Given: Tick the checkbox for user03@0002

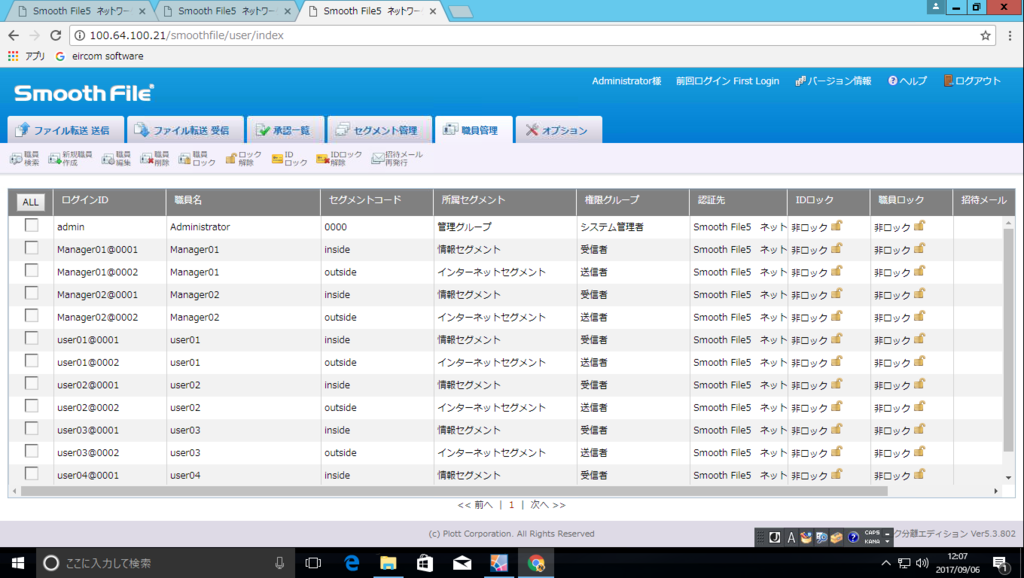Looking at the screenshot, I should click(x=31, y=451).
